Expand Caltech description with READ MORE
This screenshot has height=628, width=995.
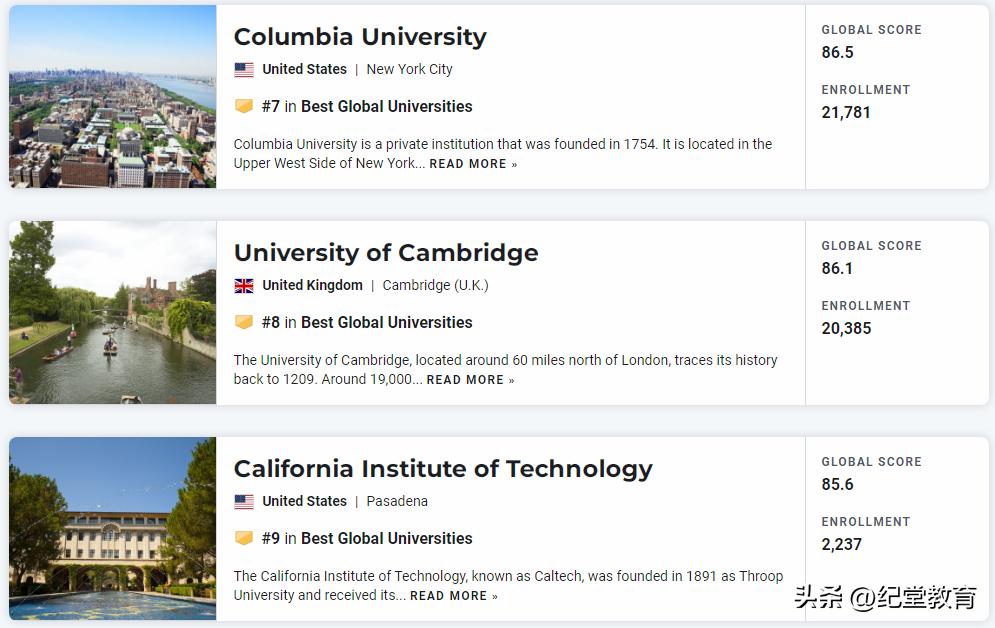pos(453,596)
